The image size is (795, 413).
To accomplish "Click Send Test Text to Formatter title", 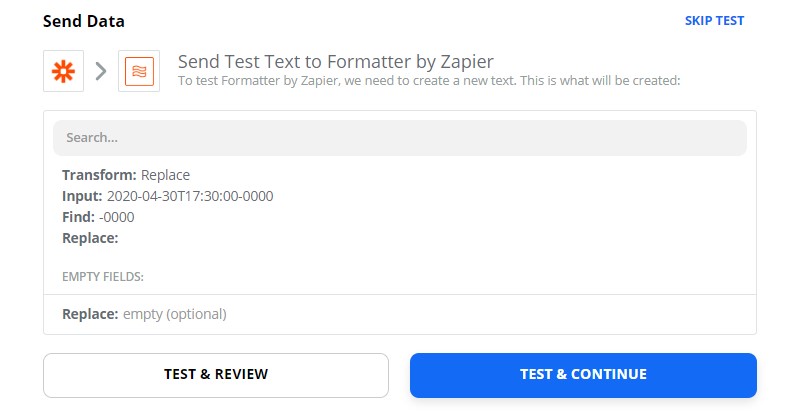I will [x=335, y=61].
